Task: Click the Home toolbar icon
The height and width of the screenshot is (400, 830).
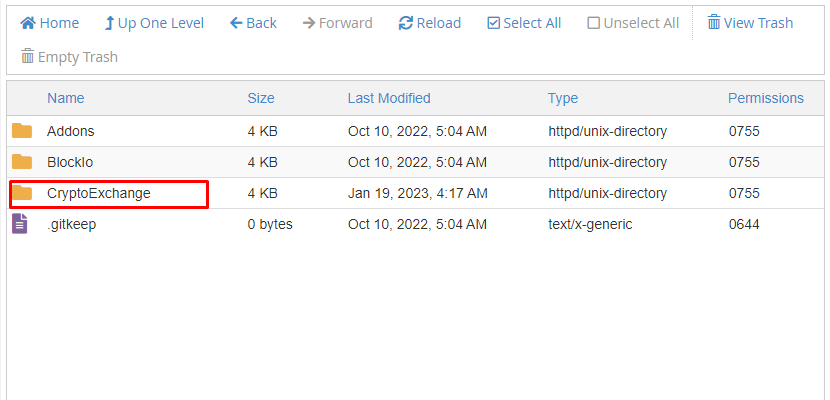Action: pyautogui.click(x=28, y=23)
